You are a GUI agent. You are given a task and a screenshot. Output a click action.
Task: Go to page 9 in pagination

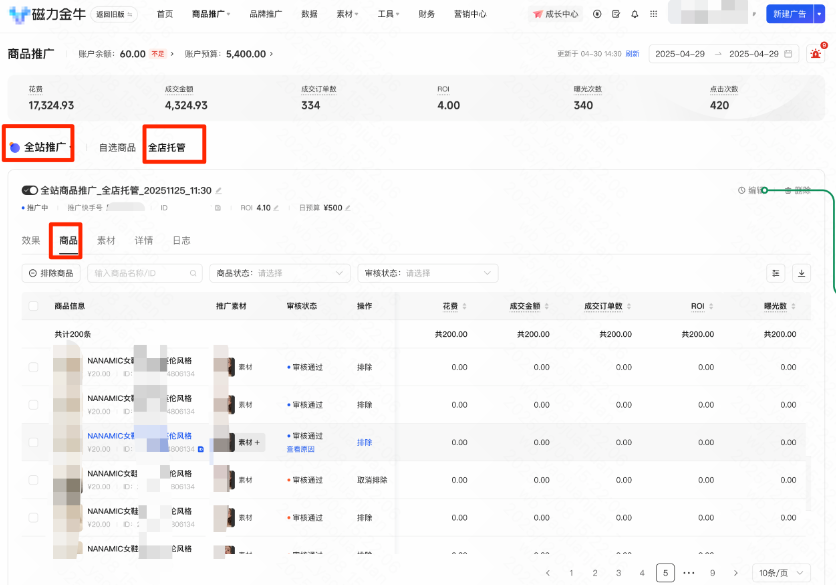click(x=712, y=573)
